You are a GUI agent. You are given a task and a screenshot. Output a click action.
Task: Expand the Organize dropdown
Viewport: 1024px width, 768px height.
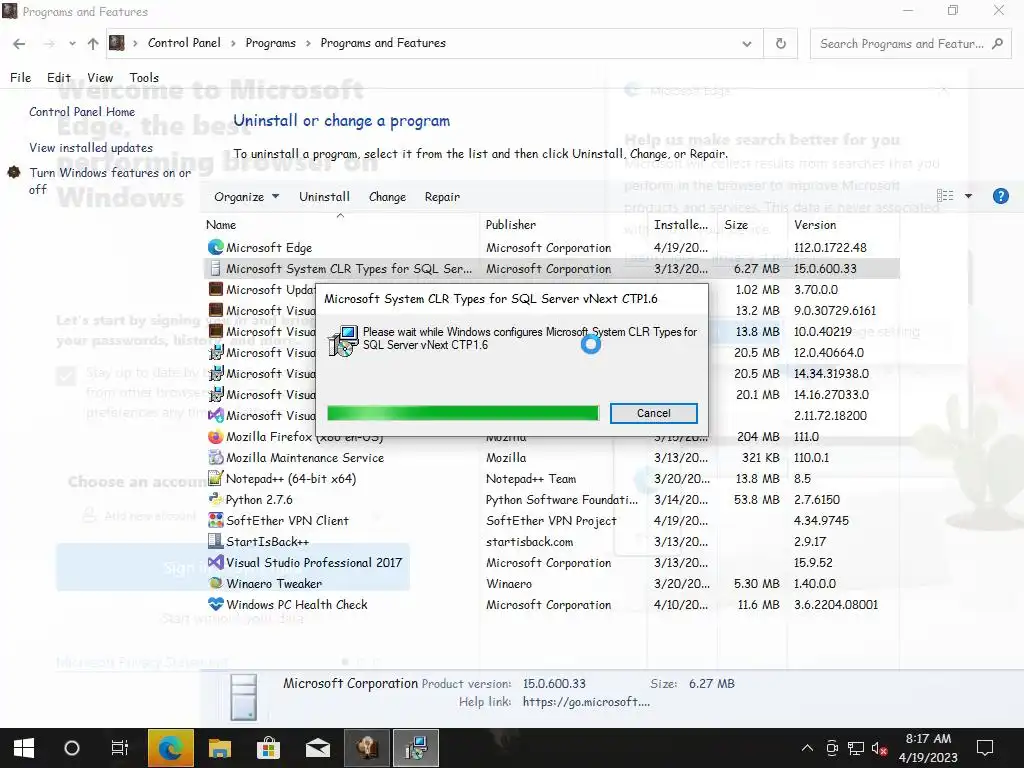click(246, 197)
